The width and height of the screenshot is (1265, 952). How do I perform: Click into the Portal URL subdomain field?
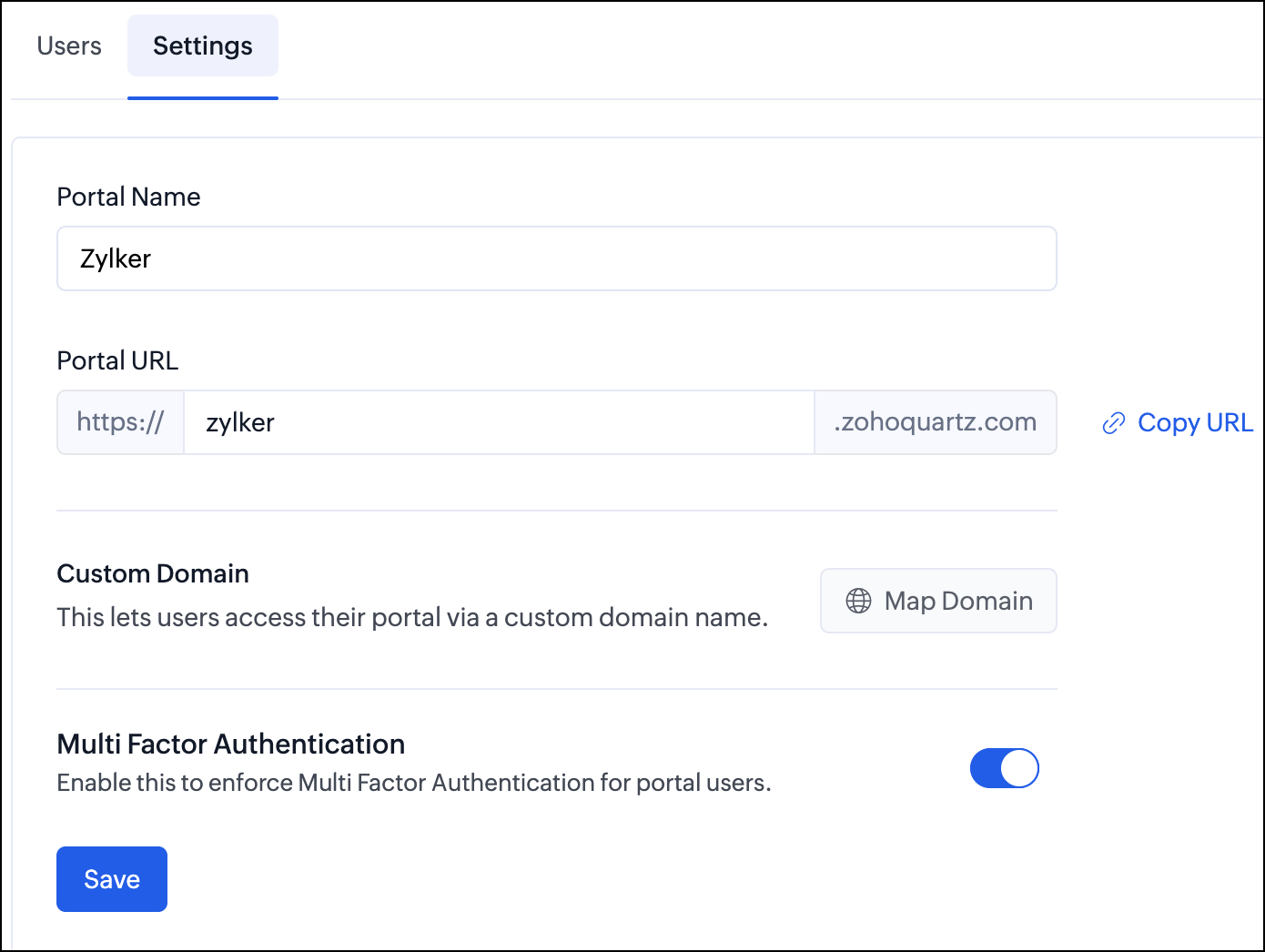[x=499, y=422]
